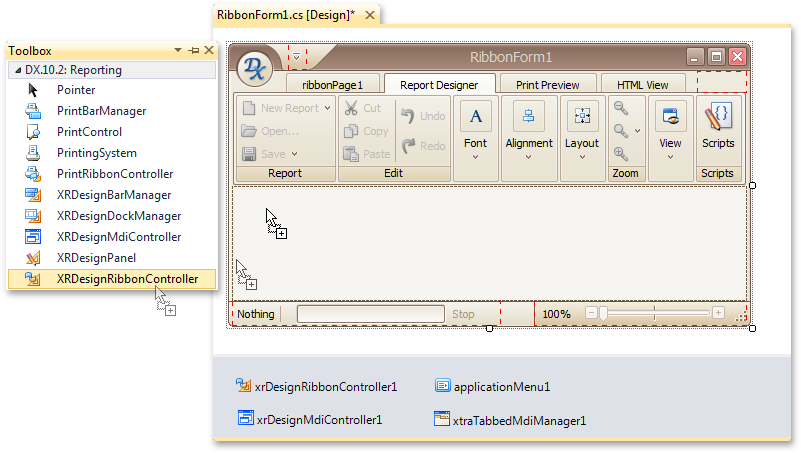Click the Edit group caption
The width and height of the screenshot is (801, 453).
(393, 173)
